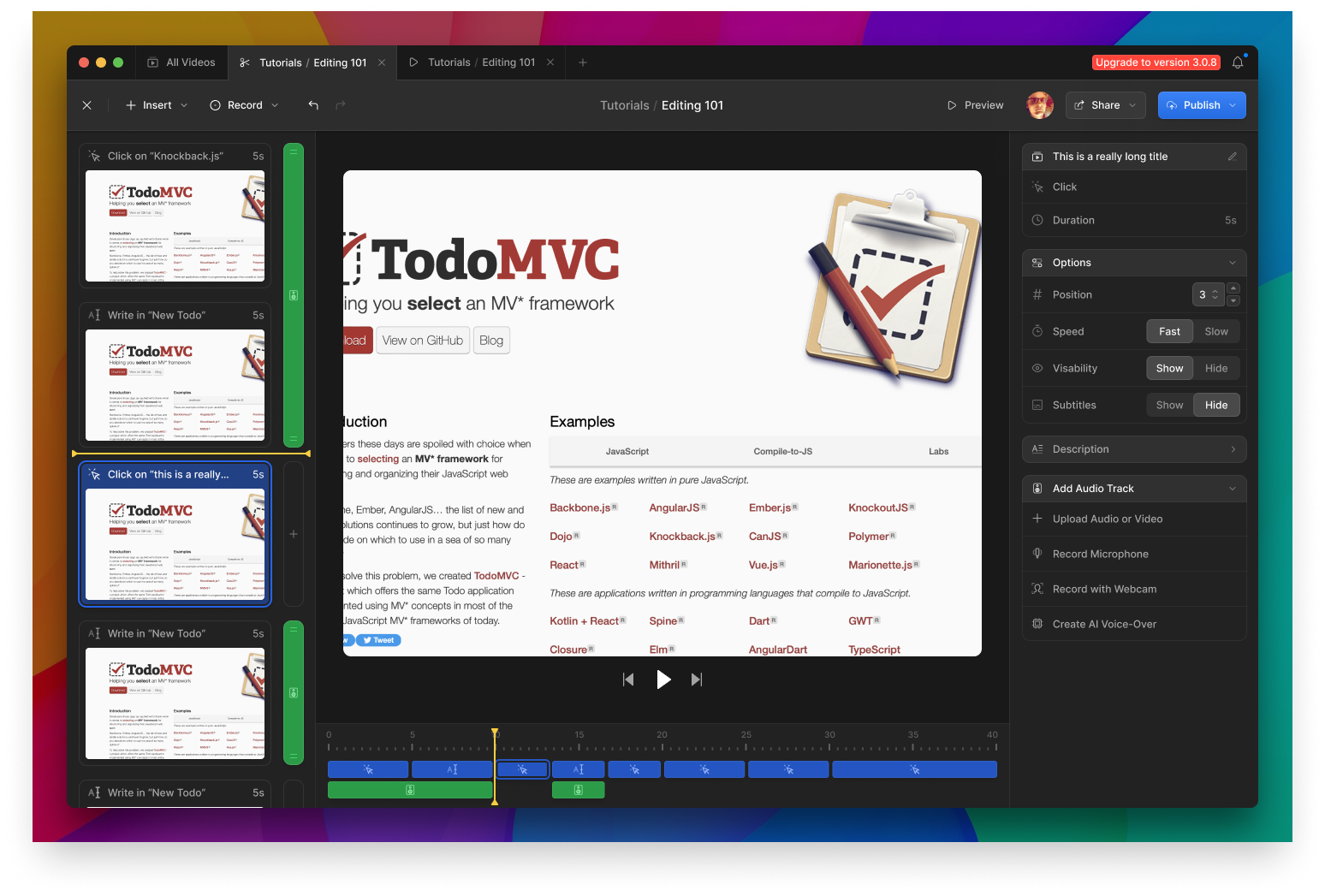
Task: Play the video
Action: click(663, 679)
